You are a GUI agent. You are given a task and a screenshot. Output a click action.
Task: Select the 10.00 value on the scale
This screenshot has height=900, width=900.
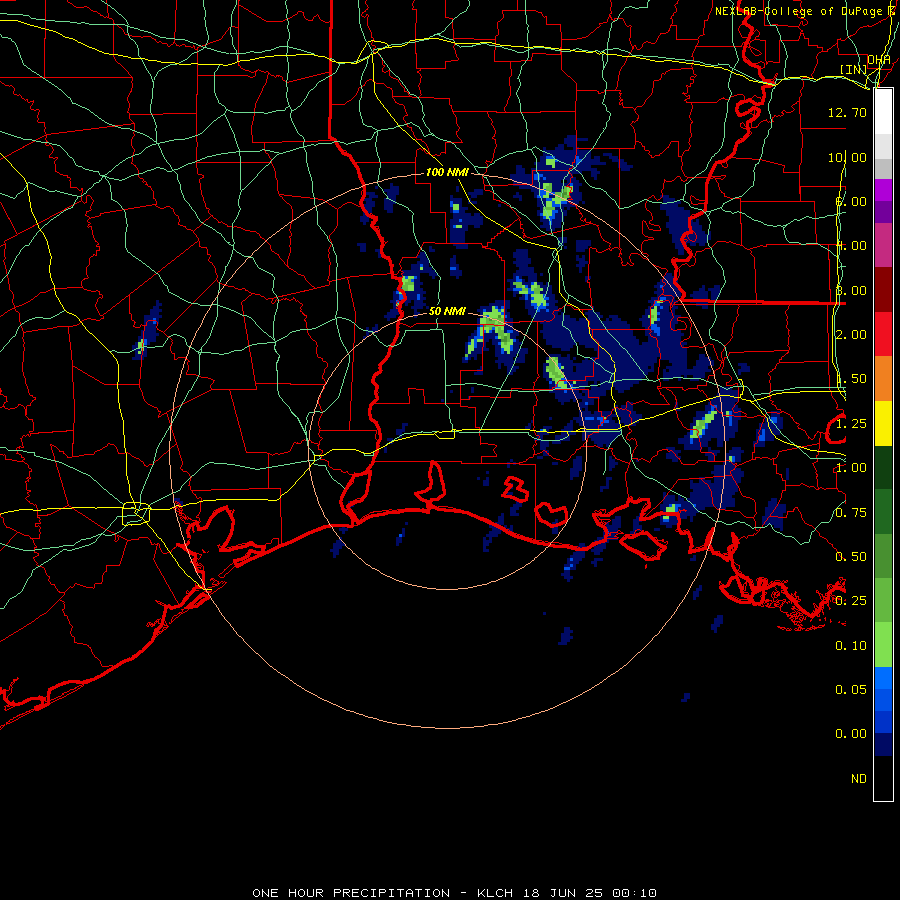coord(847,157)
